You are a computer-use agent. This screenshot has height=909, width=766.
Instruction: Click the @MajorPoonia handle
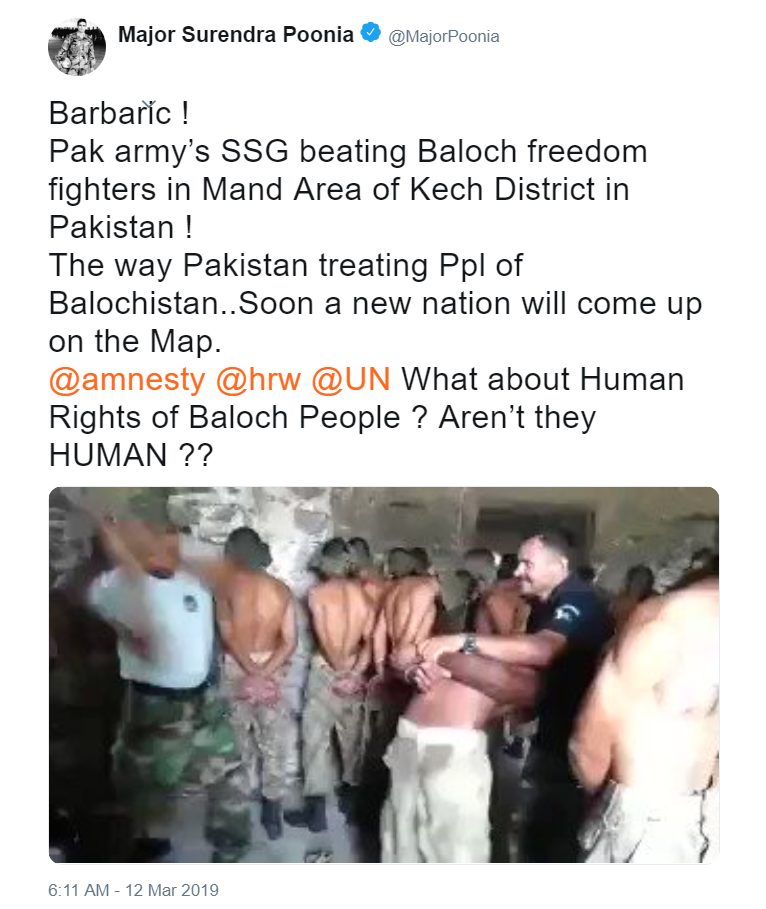click(x=444, y=37)
